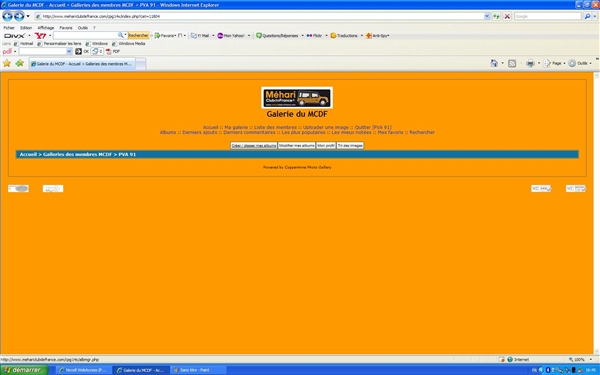
Task: Click the Print icon in command bar
Action: click(x=530, y=64)
